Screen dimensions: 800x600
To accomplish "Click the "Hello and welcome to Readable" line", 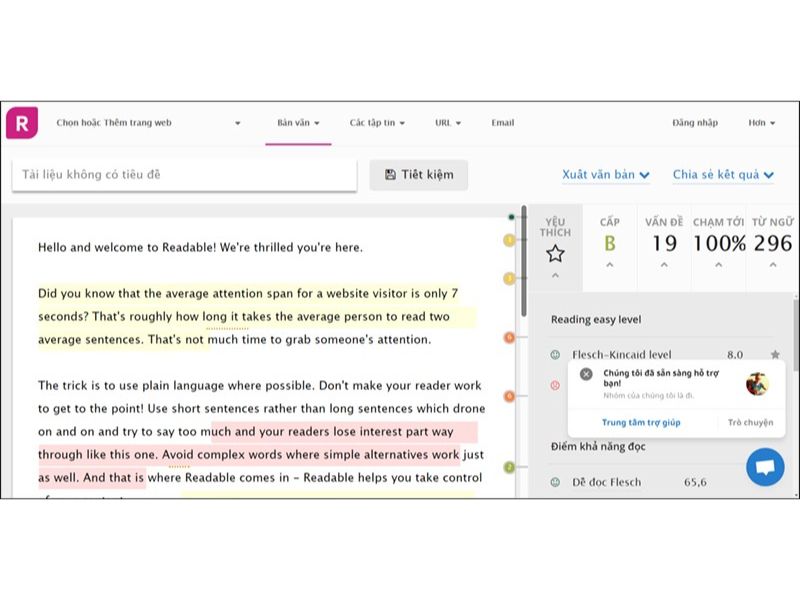I will click(x=201, y=247).
